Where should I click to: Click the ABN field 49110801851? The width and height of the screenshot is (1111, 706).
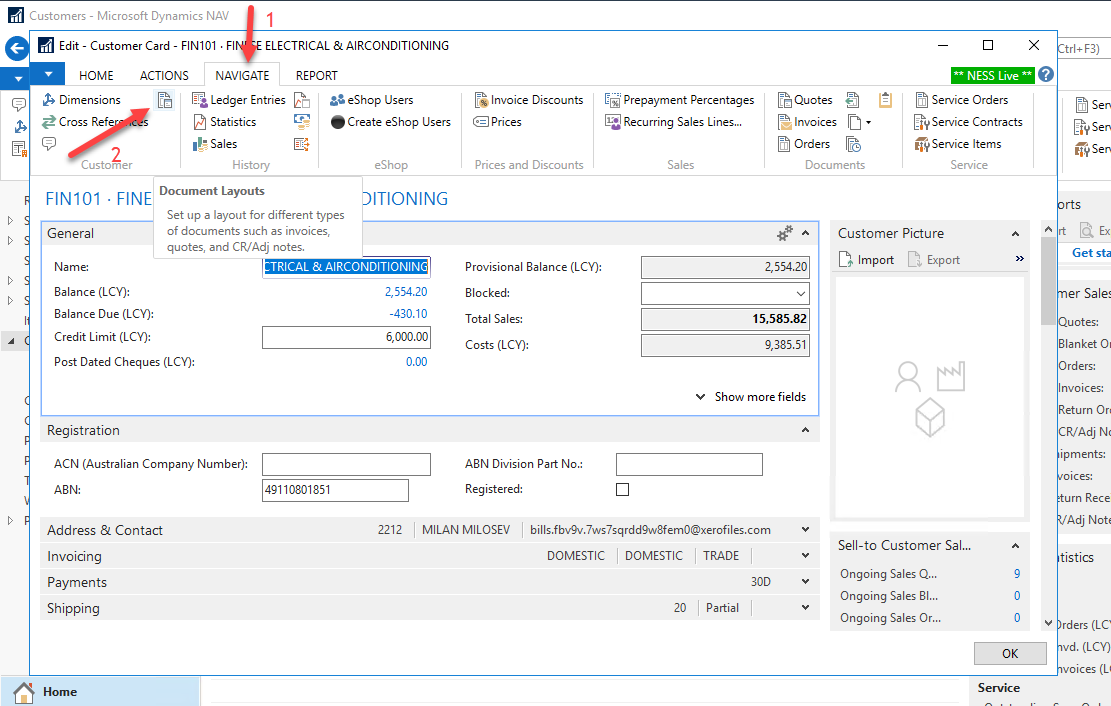(x=335, y=490)
